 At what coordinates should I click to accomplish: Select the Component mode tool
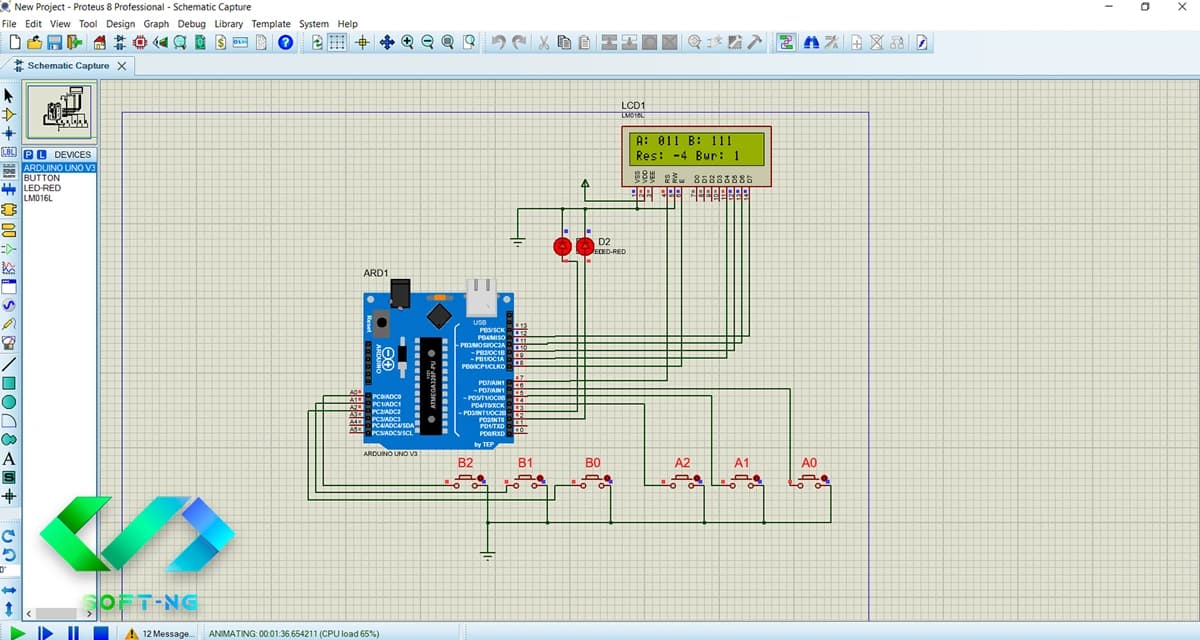click(x=9, y=114)
